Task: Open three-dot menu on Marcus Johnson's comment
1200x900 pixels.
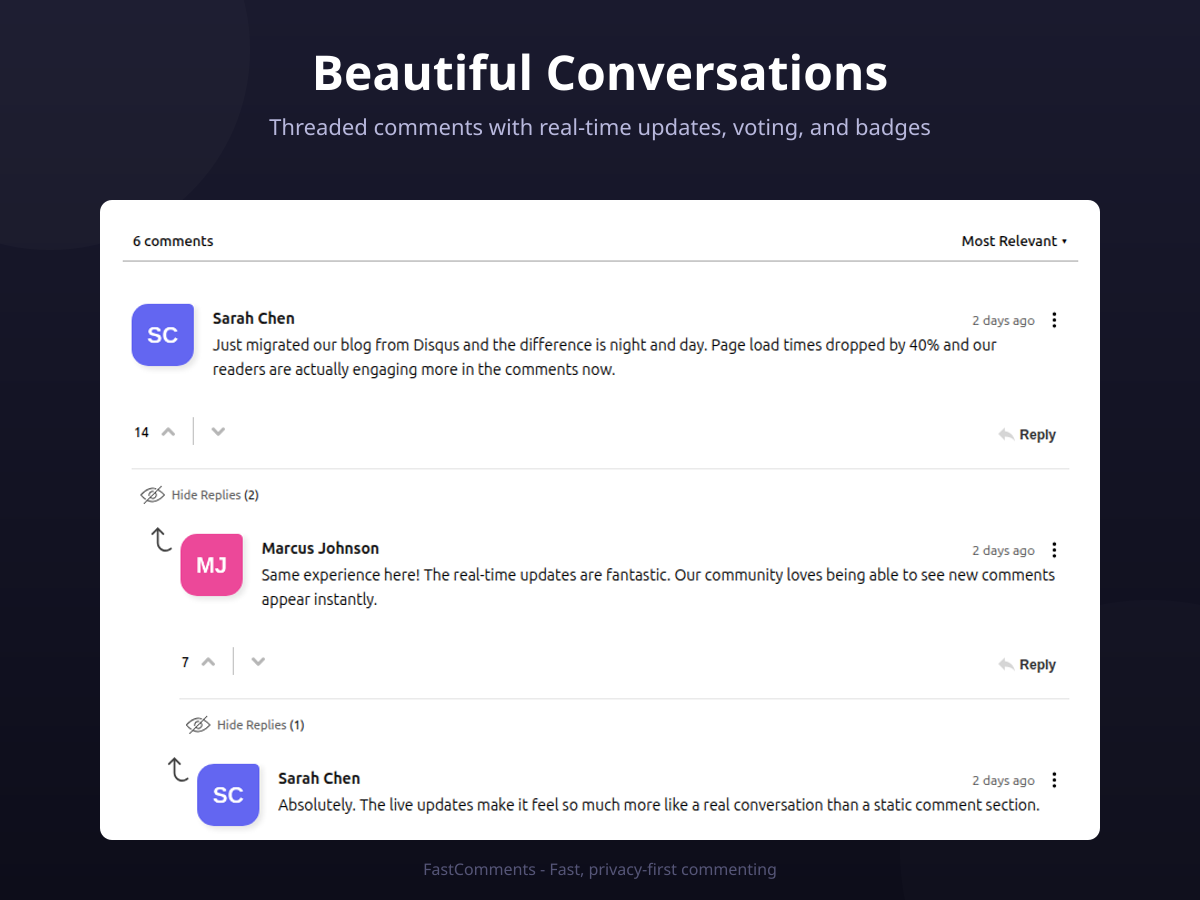Action: coord(1054,550)
